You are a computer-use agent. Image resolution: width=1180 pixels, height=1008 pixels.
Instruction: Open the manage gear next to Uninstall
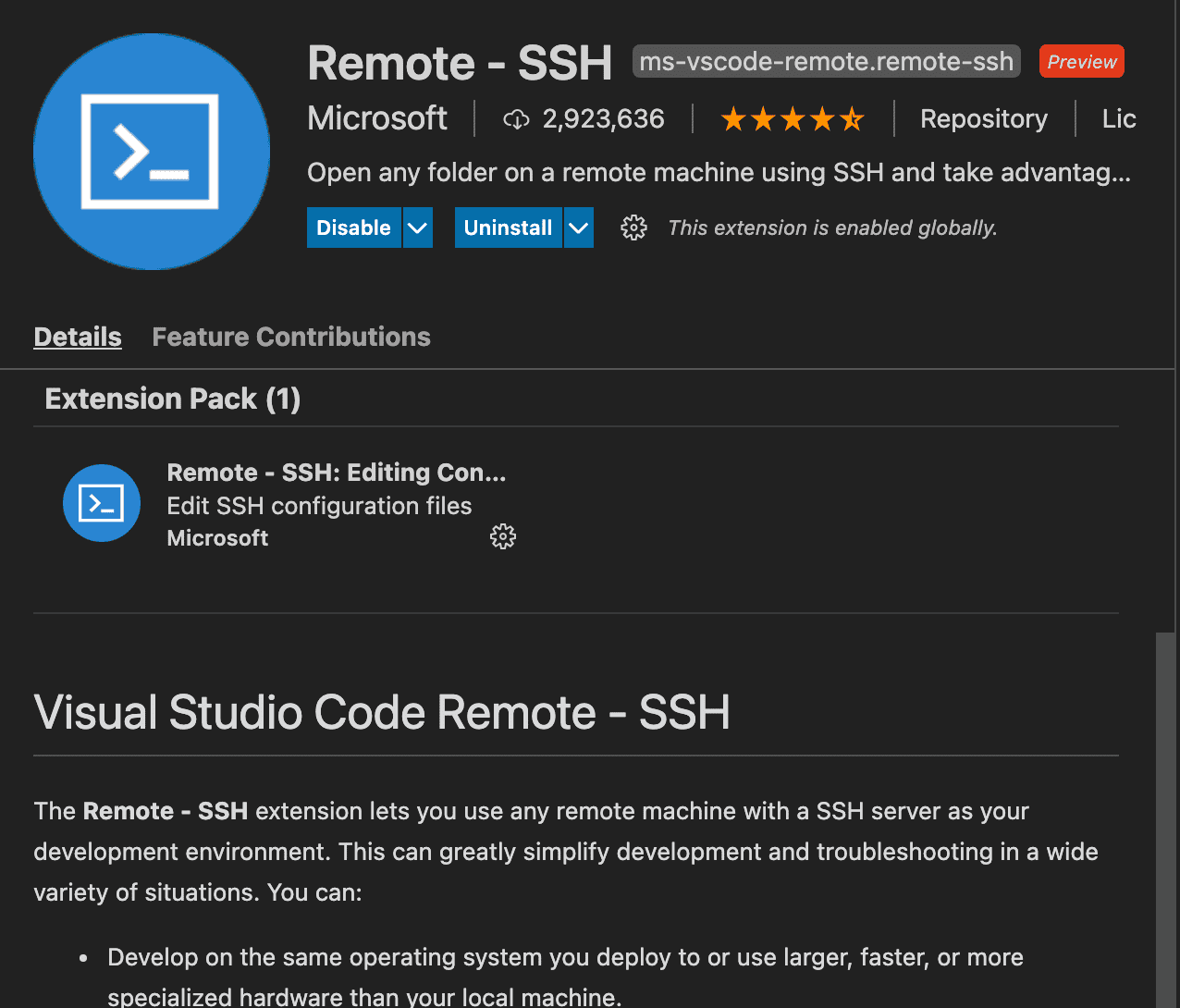tap(633, 227)
